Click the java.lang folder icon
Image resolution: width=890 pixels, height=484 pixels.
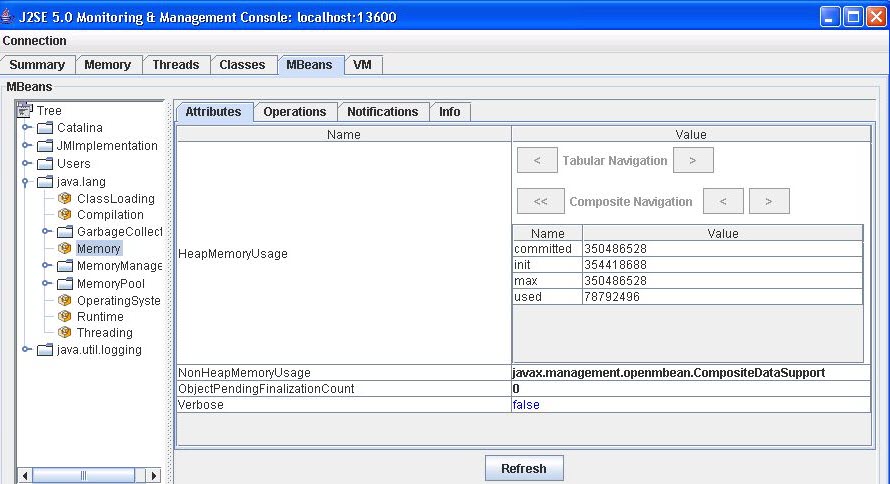[45, 182]
